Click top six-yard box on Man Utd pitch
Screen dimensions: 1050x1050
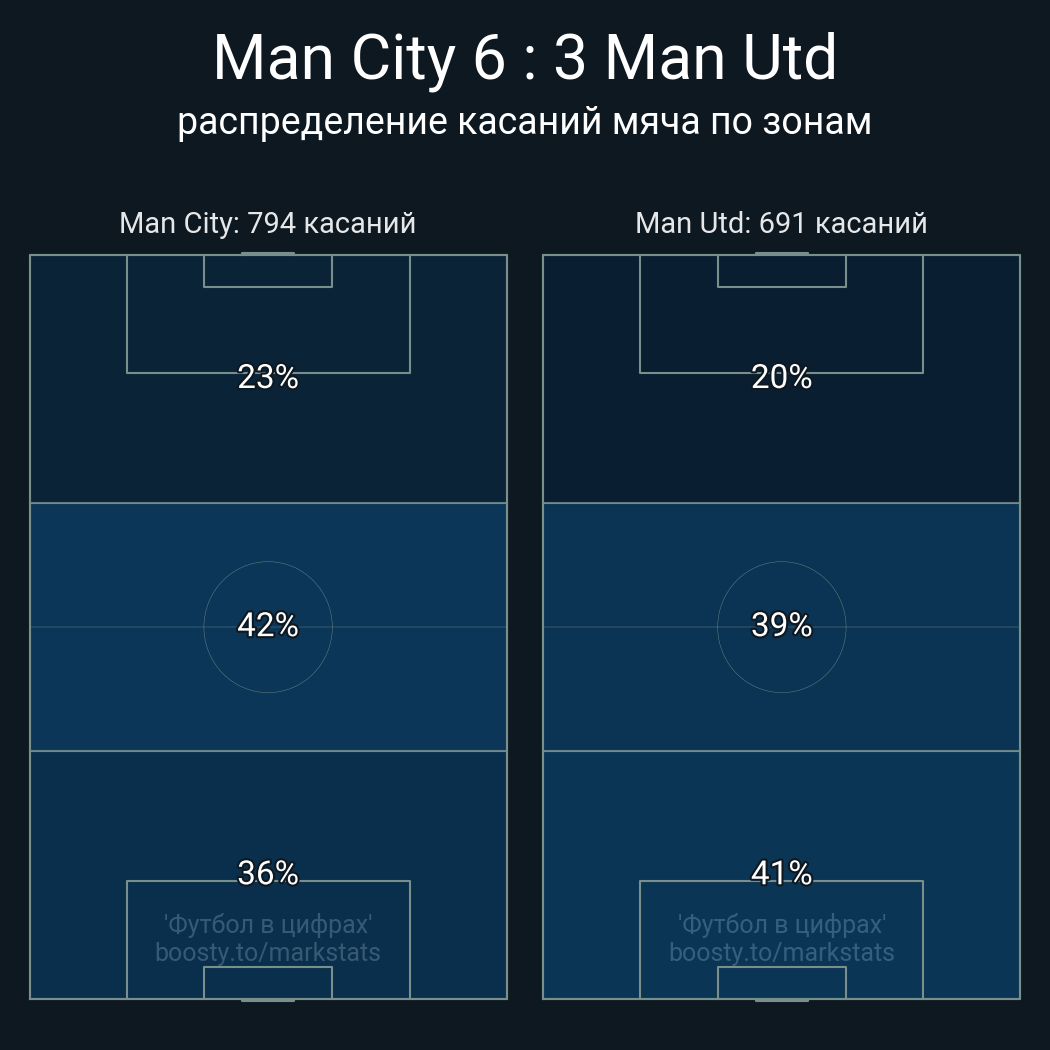coord(781,271)
